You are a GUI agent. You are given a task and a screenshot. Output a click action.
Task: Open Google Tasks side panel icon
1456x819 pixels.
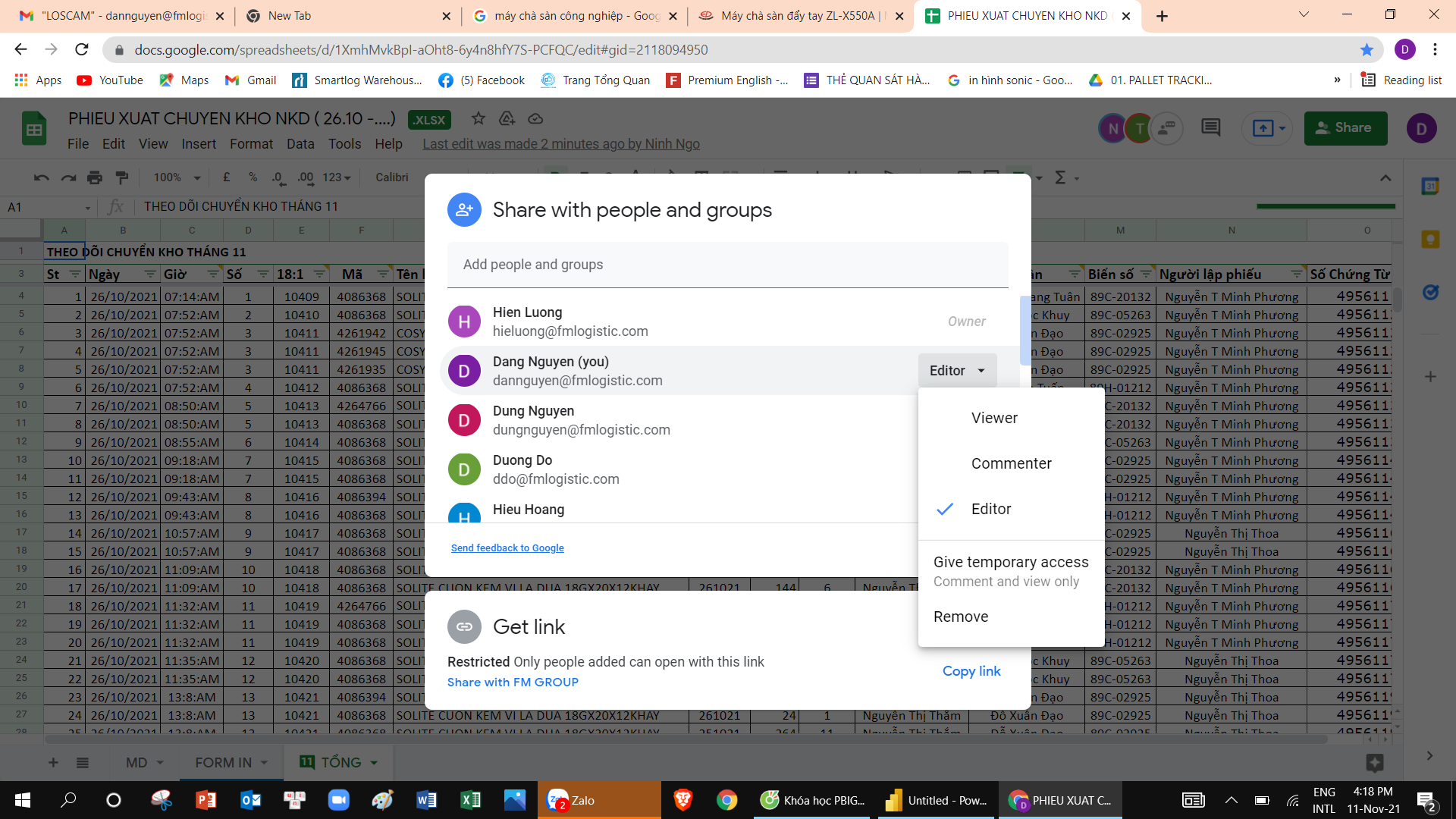1430,293
